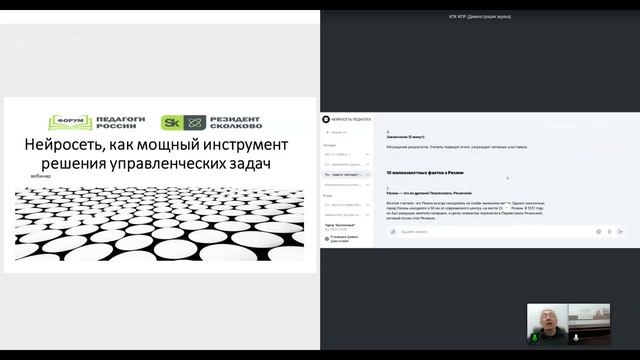Select the second participant's room video thumbnail
Viewport: 640px width, 360px height.
click(590, 324)
